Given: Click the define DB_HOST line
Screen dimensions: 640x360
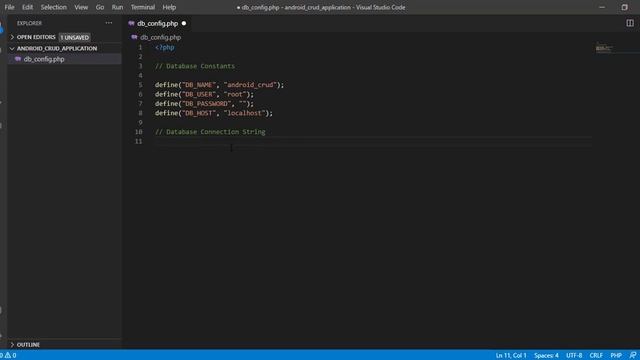Looking at the screenshot, I should pos(213,113).
